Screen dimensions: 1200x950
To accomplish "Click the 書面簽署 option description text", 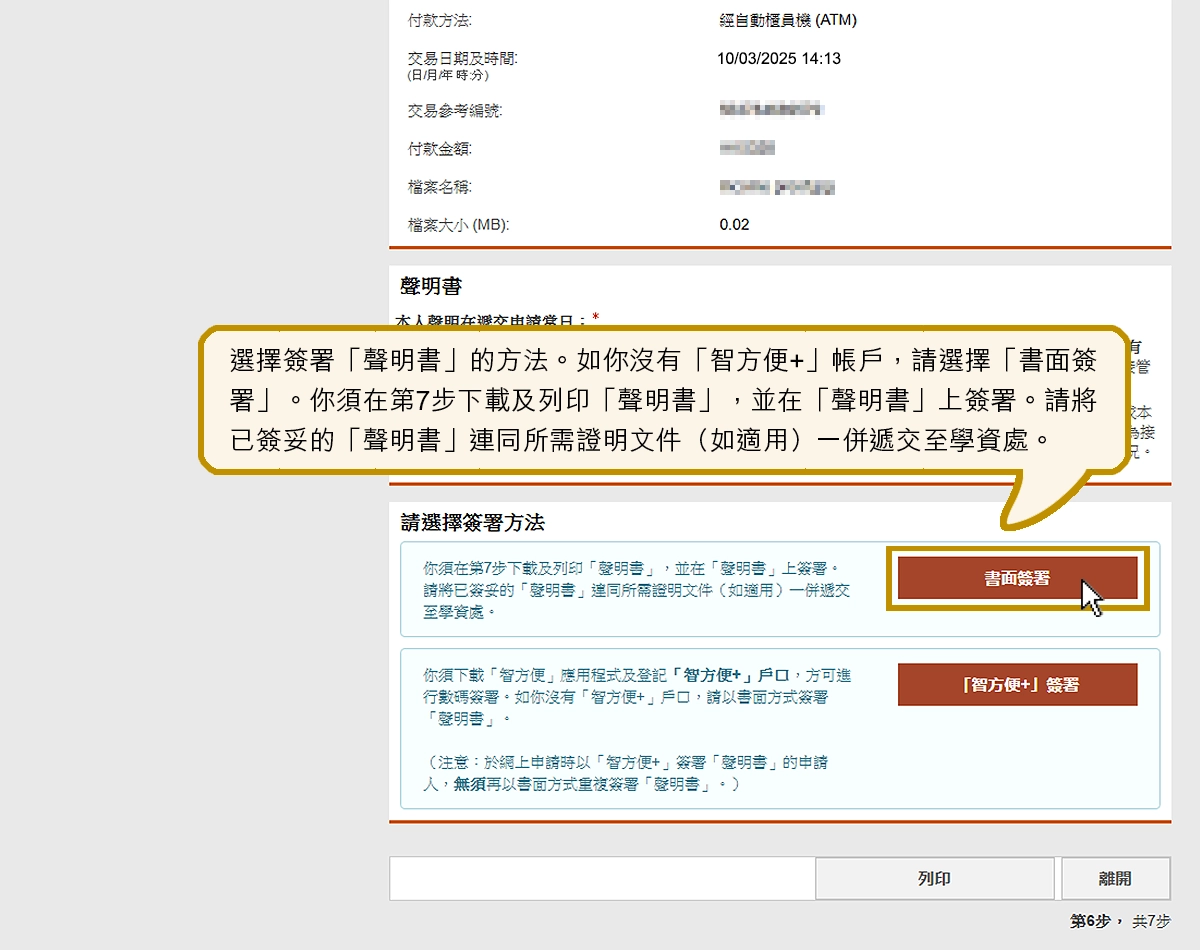I will coord(636,589).
